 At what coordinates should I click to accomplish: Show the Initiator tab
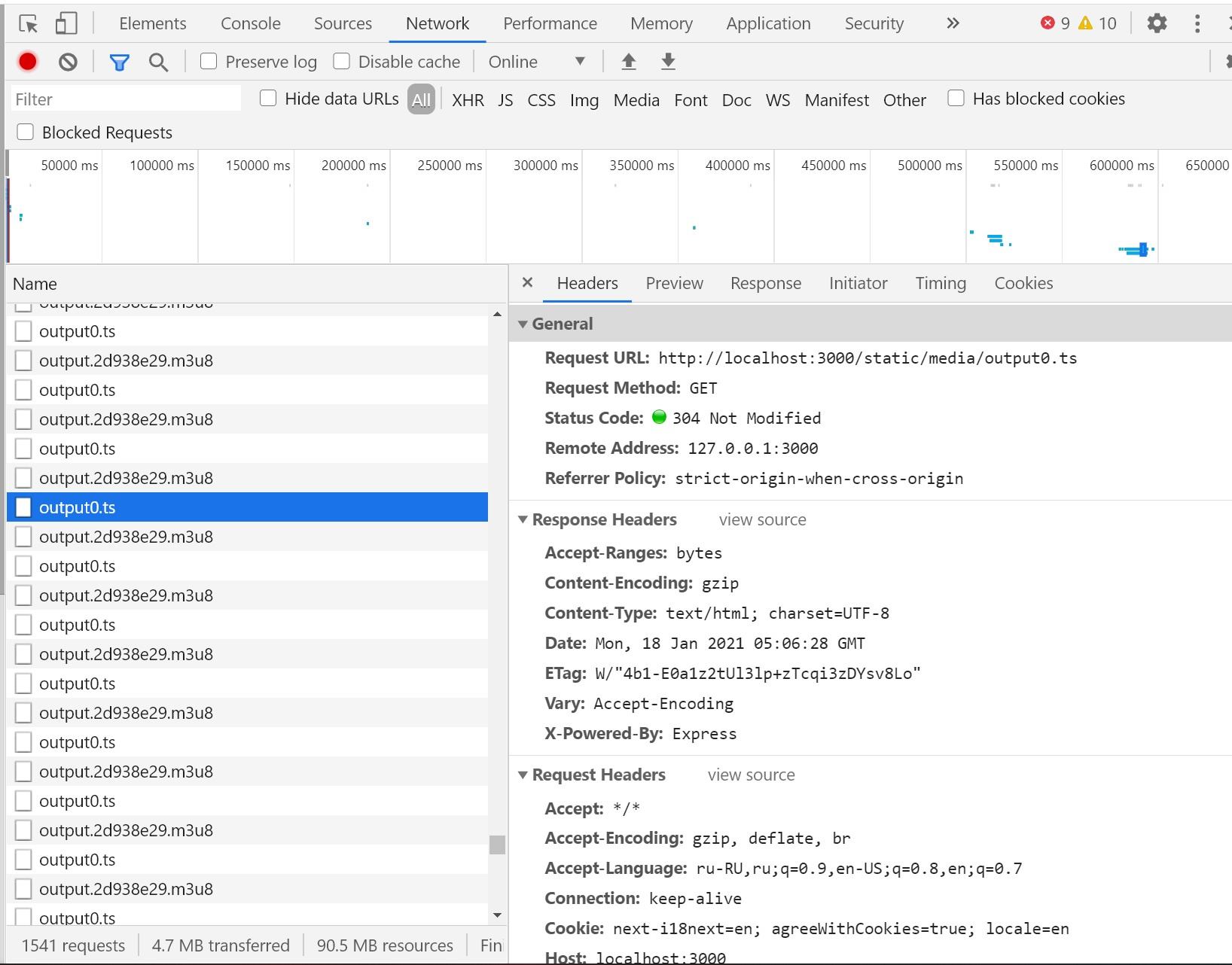click(858, 283)
